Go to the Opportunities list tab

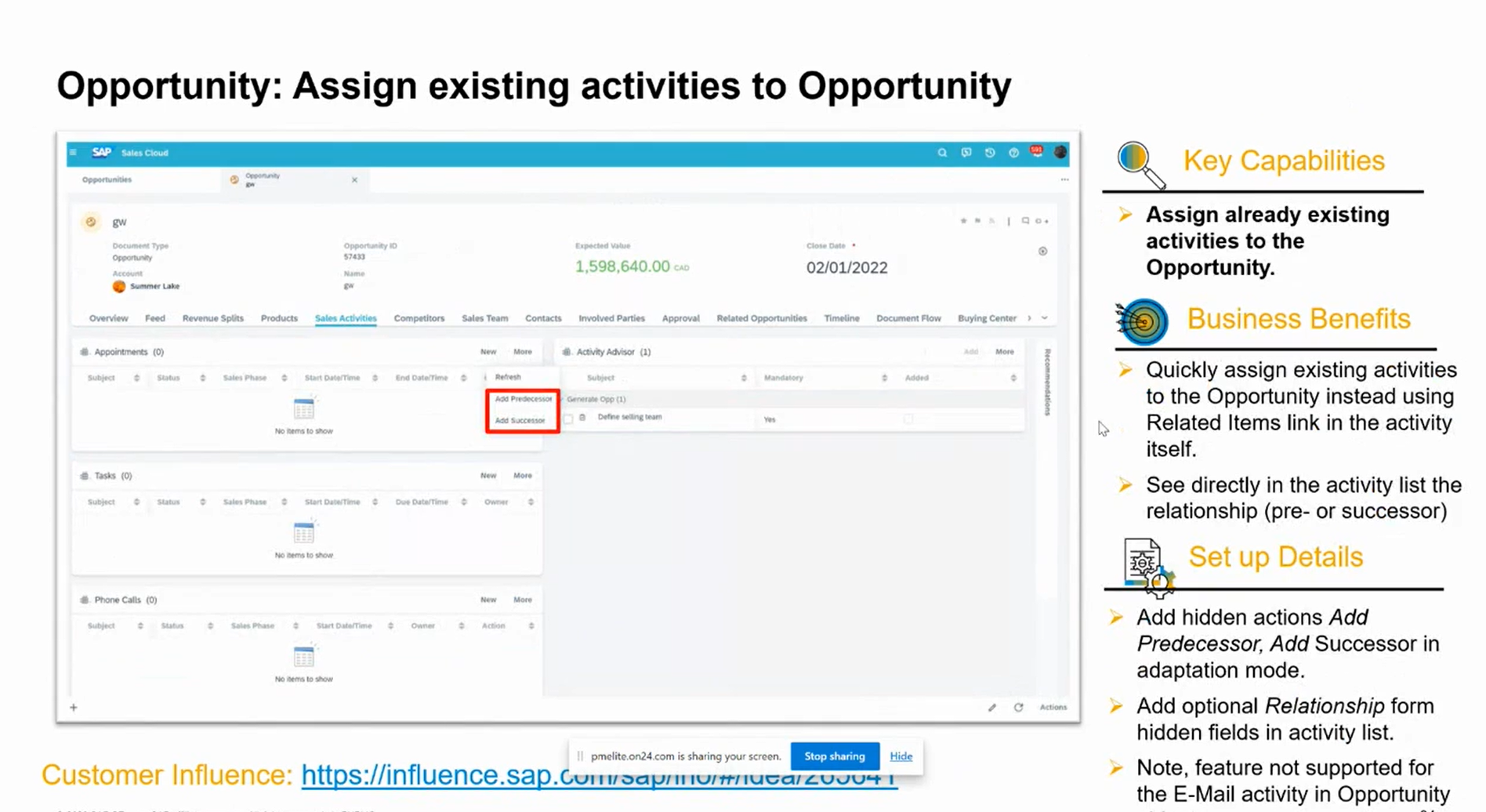(x=107, y=179)
